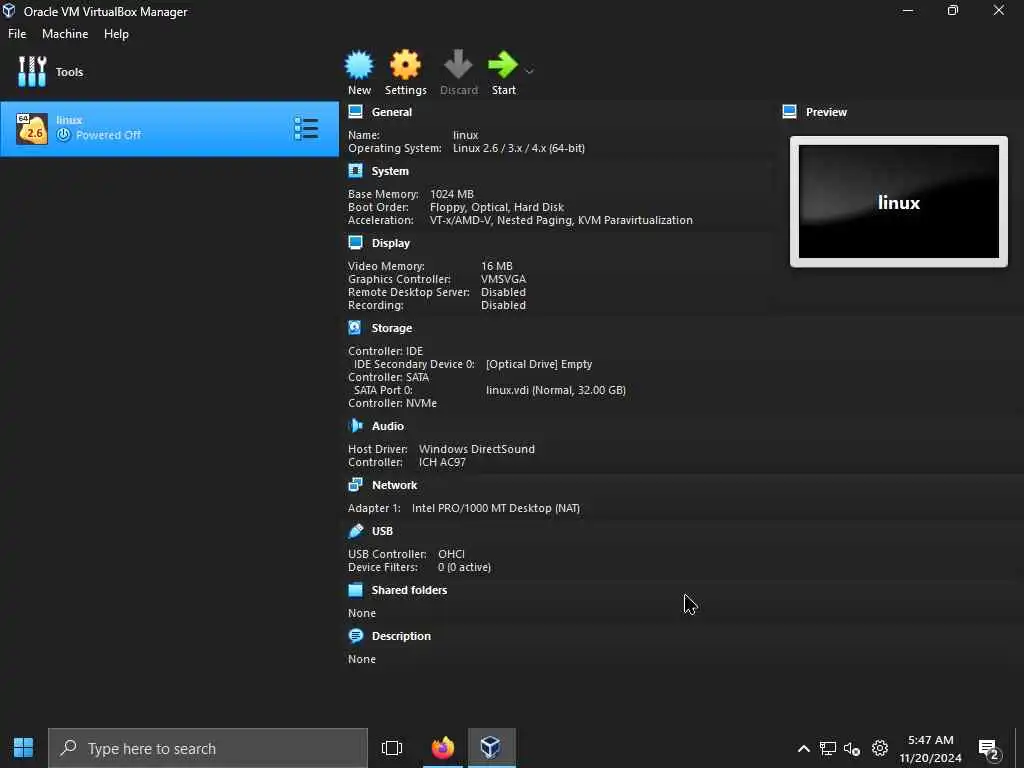Open Task View on taskbar
Screen dimensions: 1024x768
(x=392, y=748)
